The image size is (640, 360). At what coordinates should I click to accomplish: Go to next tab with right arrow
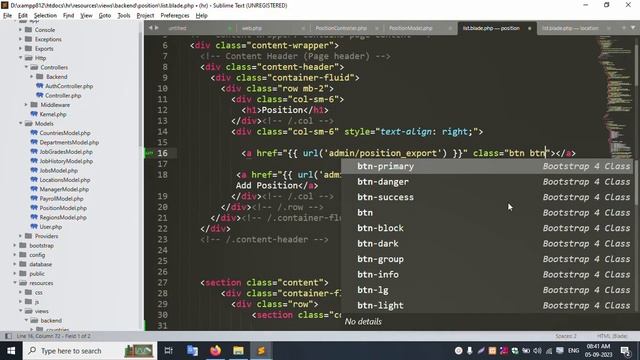156,28
